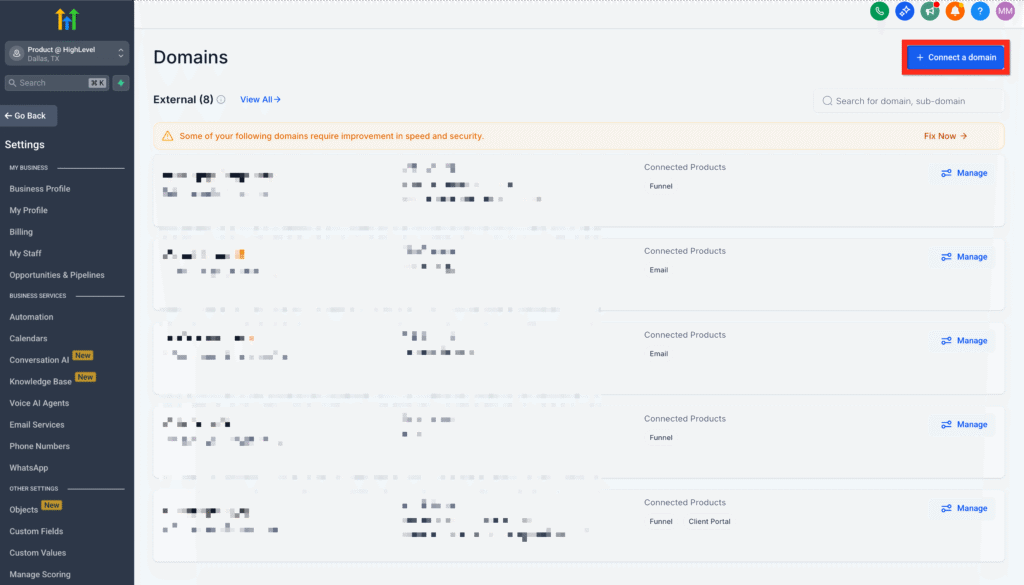
Task: Click the green quick actions icon beside Search
Action: click(x=121, y=83)
